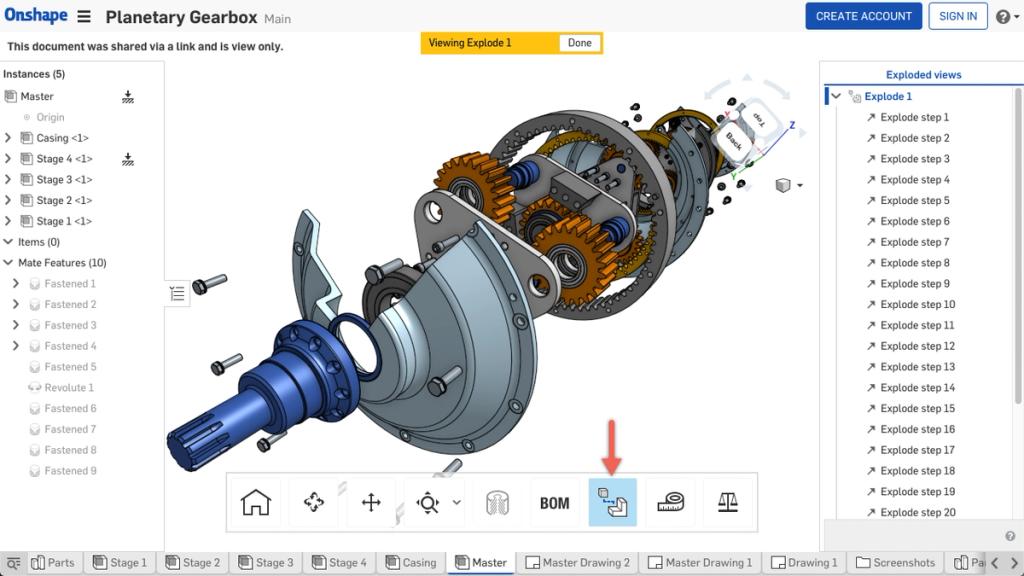
Task: Collapse Explode 1 in Exploded views panel
Action: click(x=836, y=96)
